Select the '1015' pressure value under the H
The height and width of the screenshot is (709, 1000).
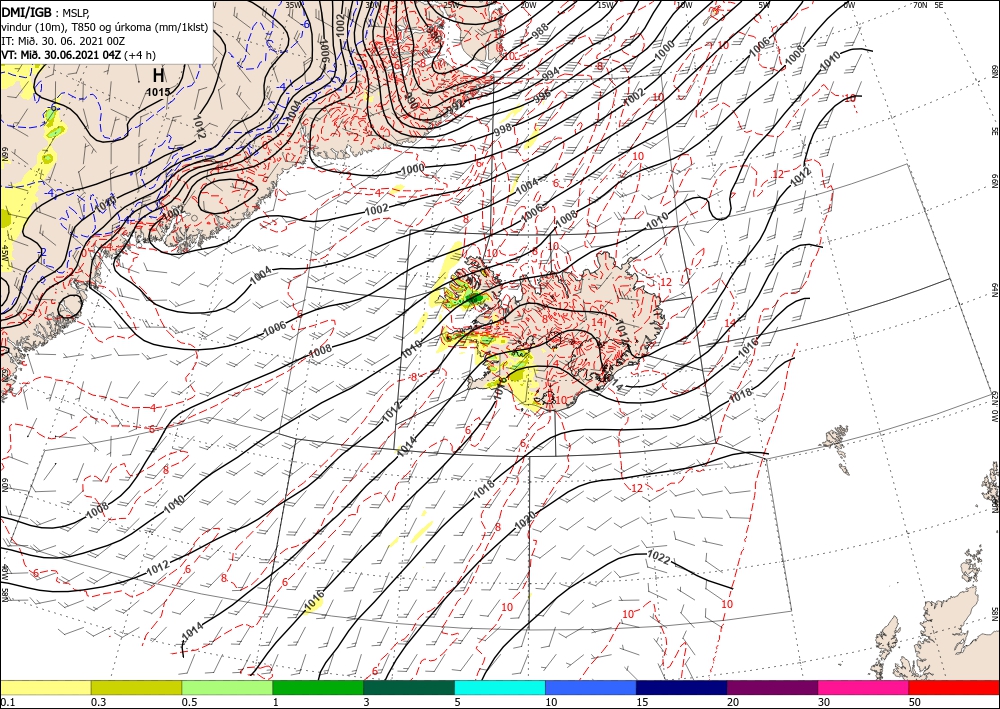pyautogui.click(x=158, y=92)
